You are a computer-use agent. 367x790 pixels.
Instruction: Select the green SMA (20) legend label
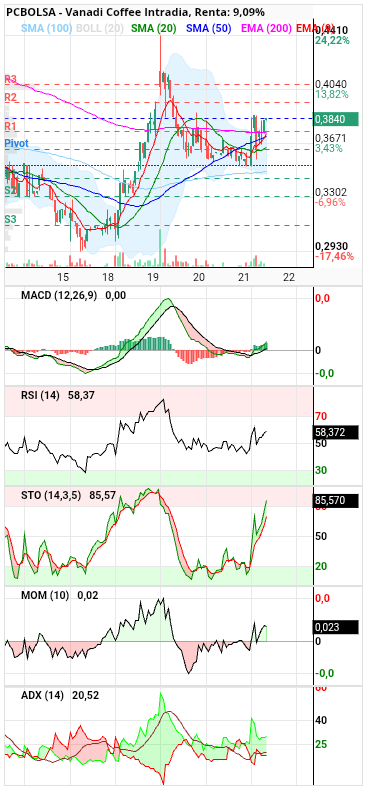154,29
